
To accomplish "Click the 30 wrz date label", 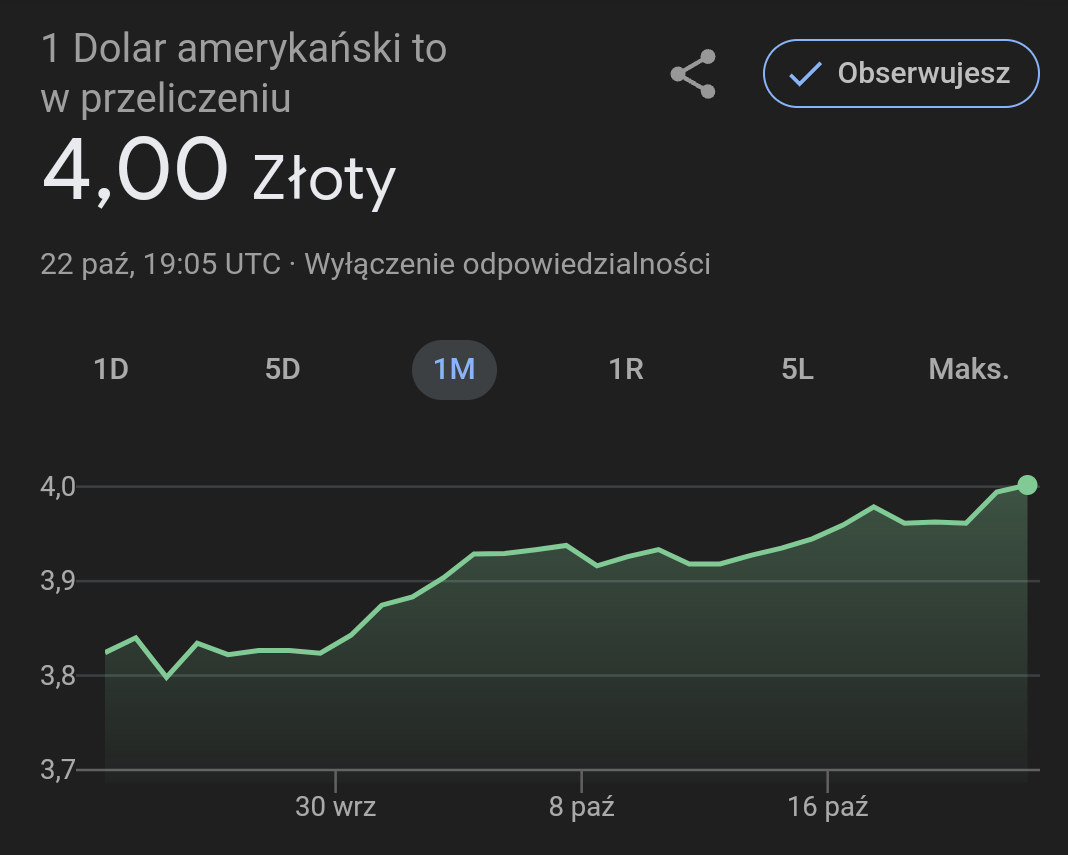I will [x=336, y=806].
